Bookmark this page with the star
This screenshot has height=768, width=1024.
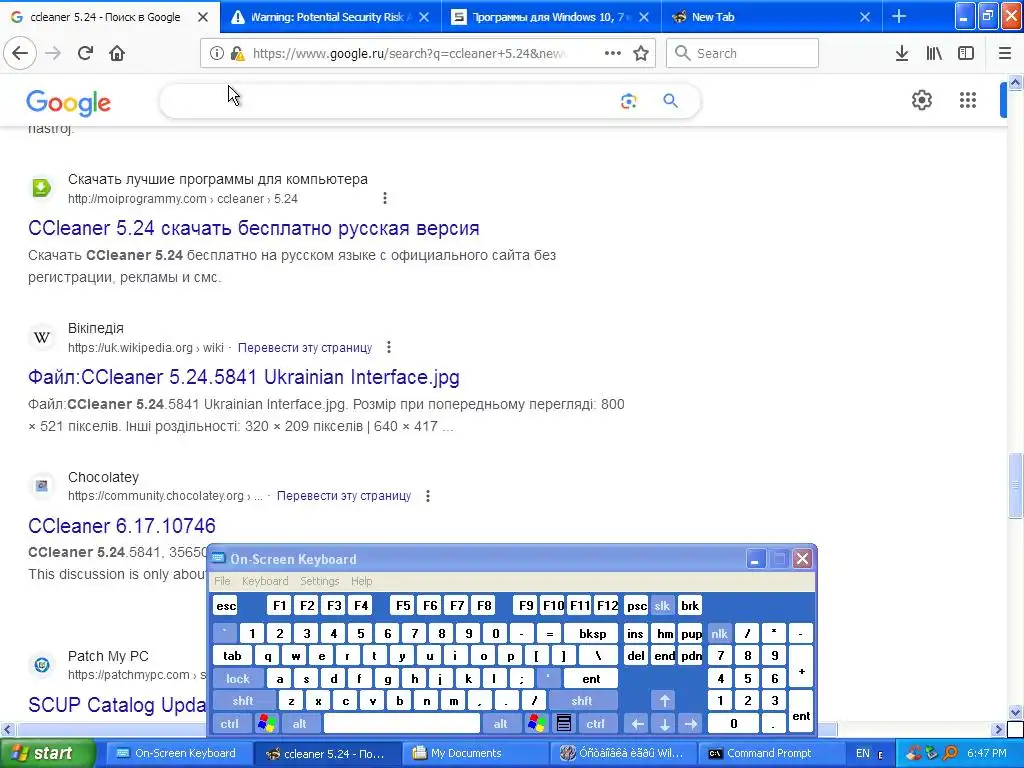click(641, 53)
